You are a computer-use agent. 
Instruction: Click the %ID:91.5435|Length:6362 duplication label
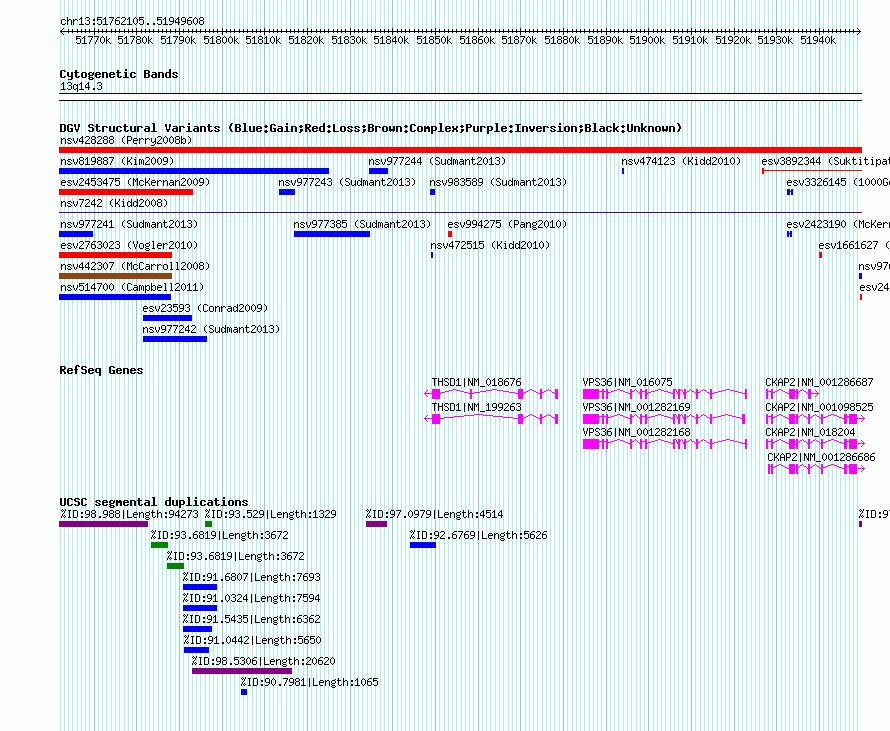(251, 619)
